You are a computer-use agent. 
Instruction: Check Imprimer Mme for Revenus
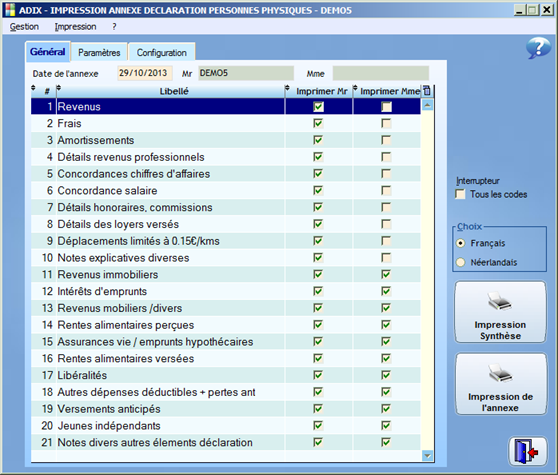pos(386,107)
